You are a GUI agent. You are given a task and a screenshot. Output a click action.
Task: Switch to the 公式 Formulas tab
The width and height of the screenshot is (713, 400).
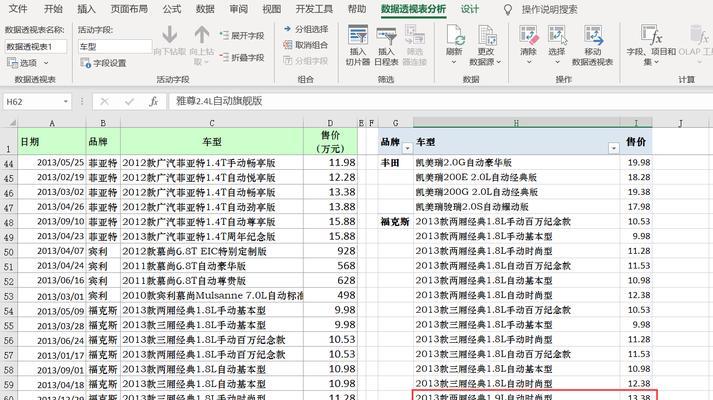point(172,9)
